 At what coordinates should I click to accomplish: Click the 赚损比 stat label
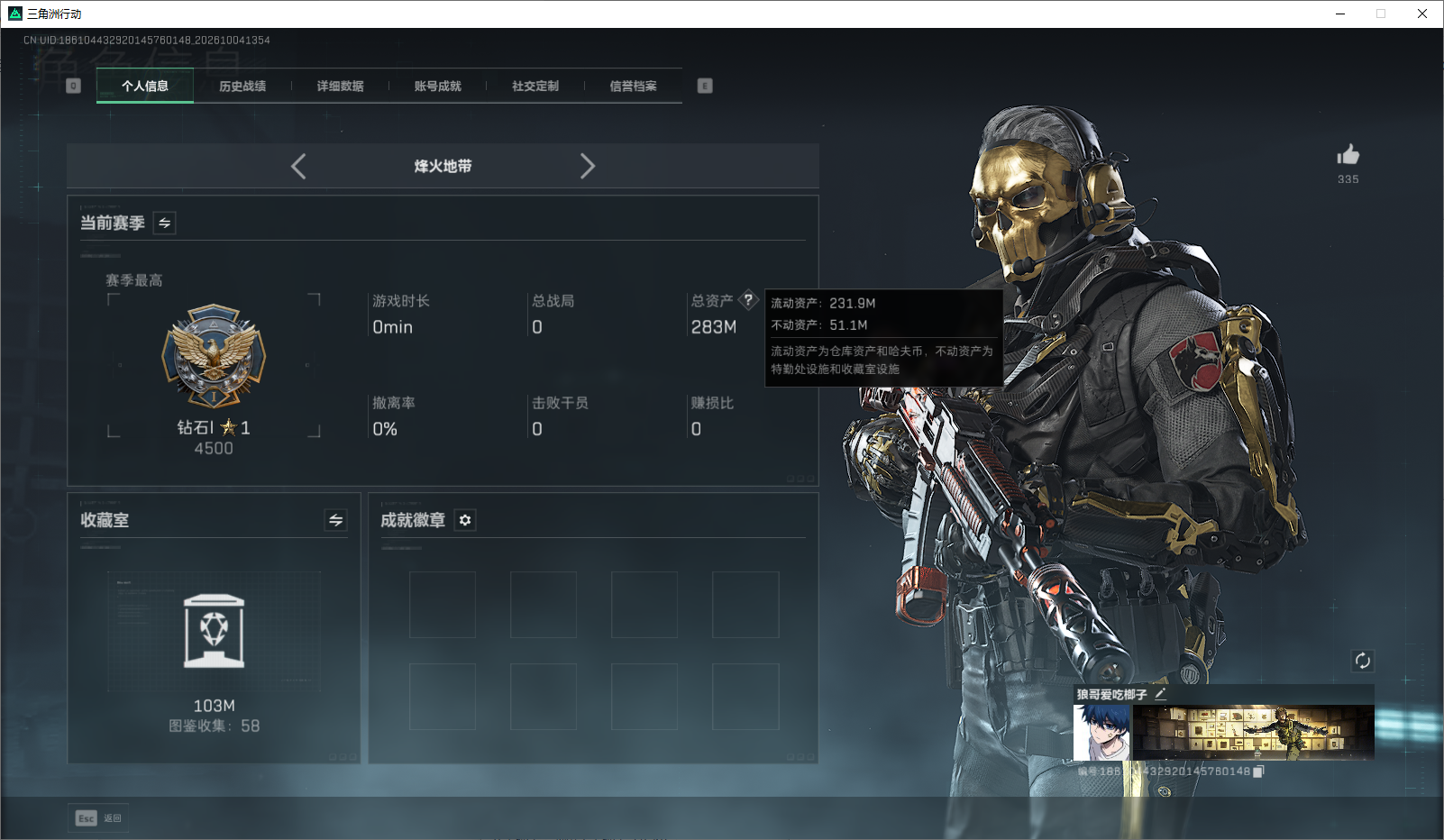pos(712,403)
